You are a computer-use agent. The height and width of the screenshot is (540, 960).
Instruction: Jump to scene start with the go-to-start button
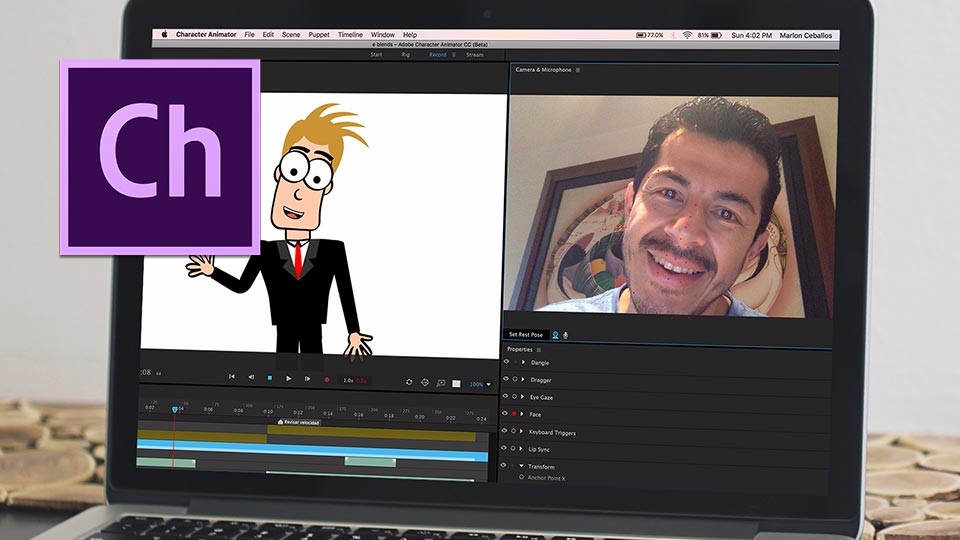(231, 377)
